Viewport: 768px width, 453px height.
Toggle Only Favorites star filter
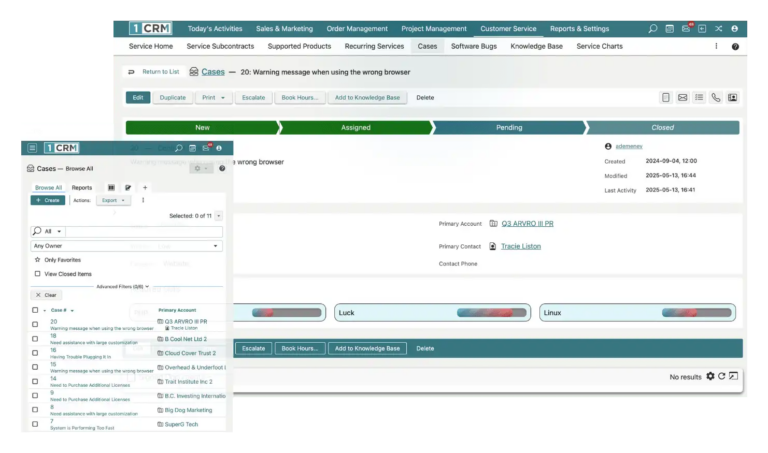point(37,260)
